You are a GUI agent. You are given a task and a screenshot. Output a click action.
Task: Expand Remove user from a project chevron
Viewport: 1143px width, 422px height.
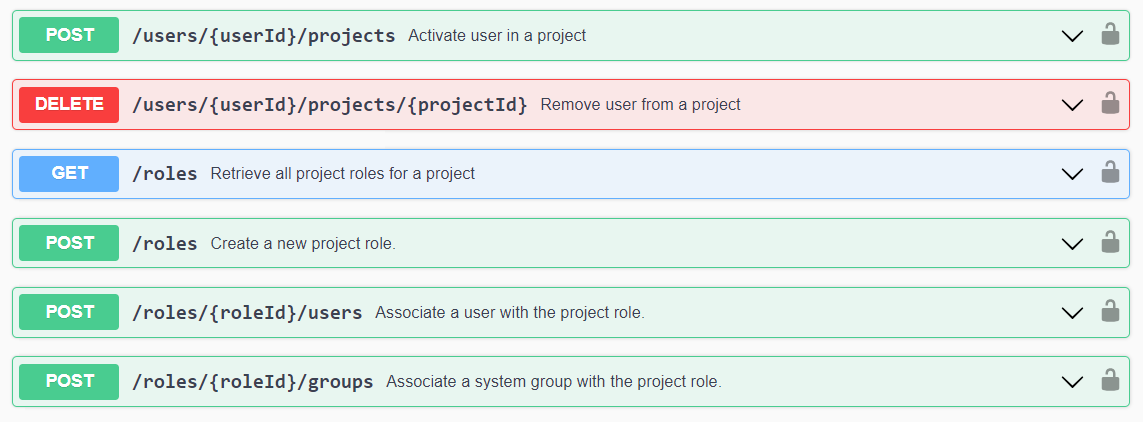tap(1072, 105)
